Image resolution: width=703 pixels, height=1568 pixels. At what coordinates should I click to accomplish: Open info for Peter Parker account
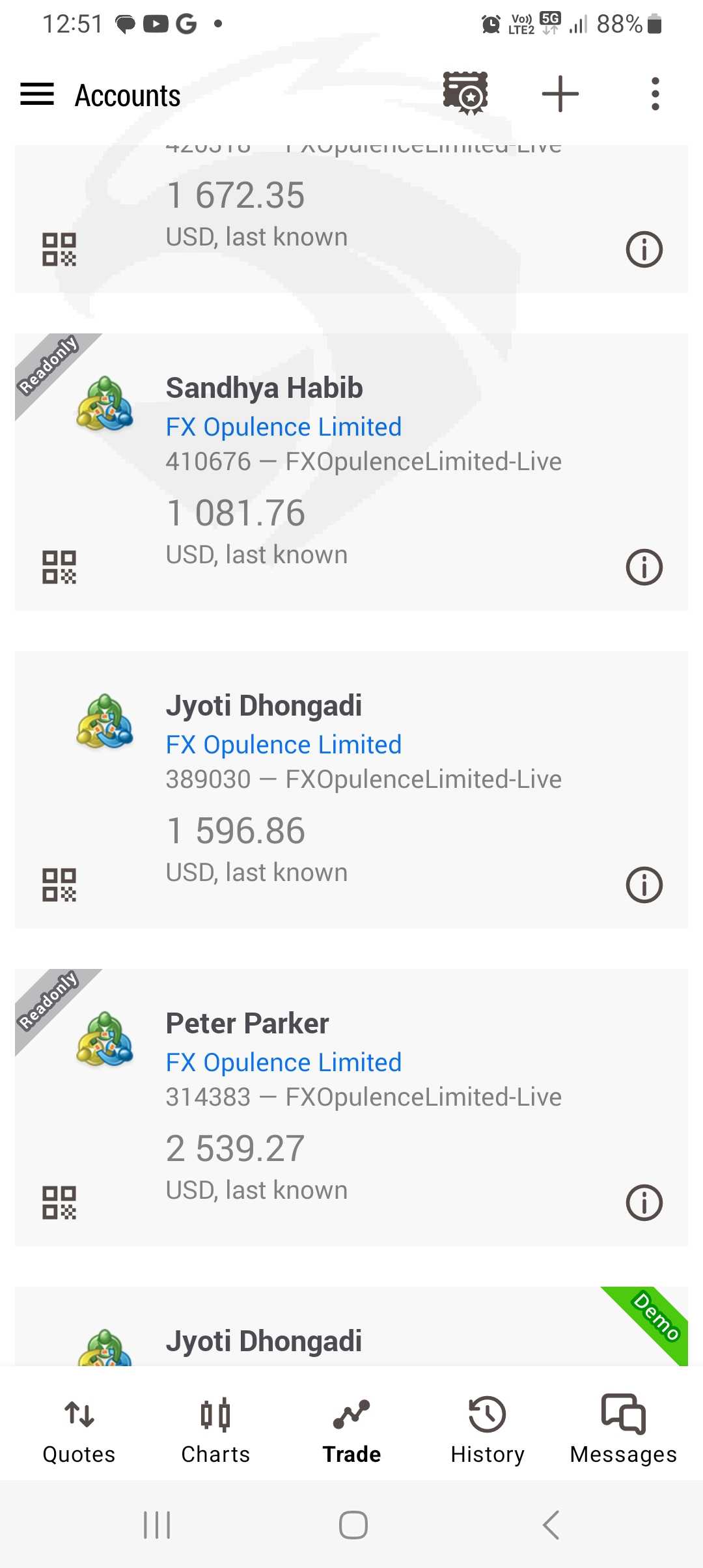[644, 1202]
